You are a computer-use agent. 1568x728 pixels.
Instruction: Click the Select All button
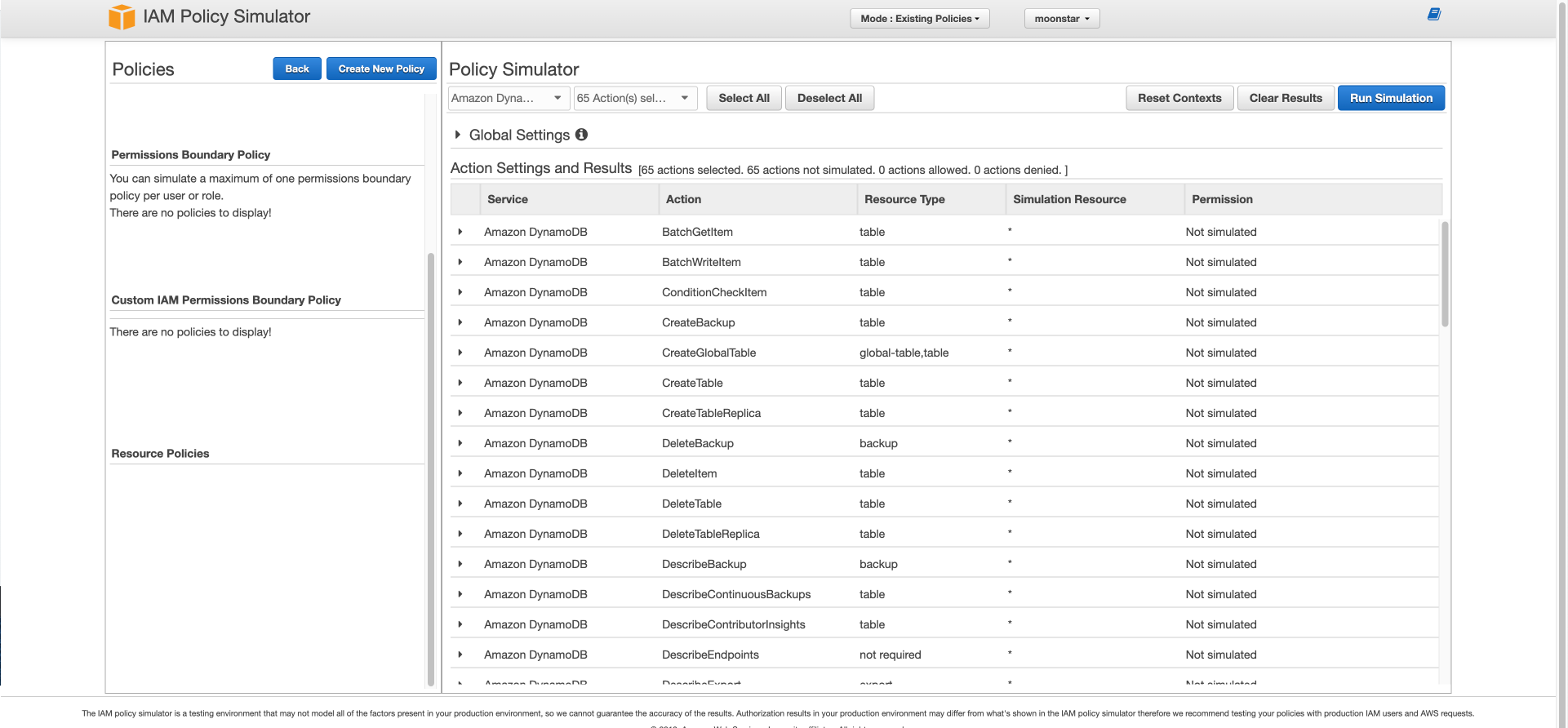click(x=744, y=98)
